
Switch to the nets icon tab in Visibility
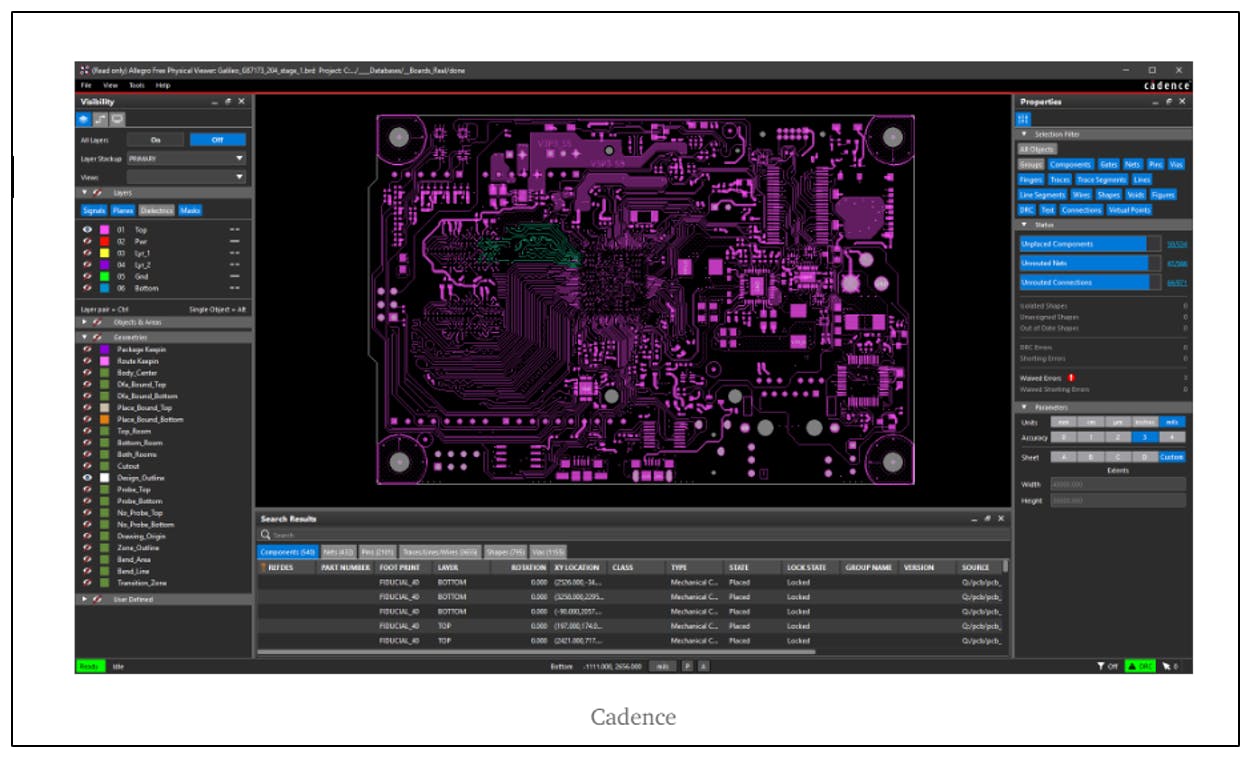pos(102,119)
